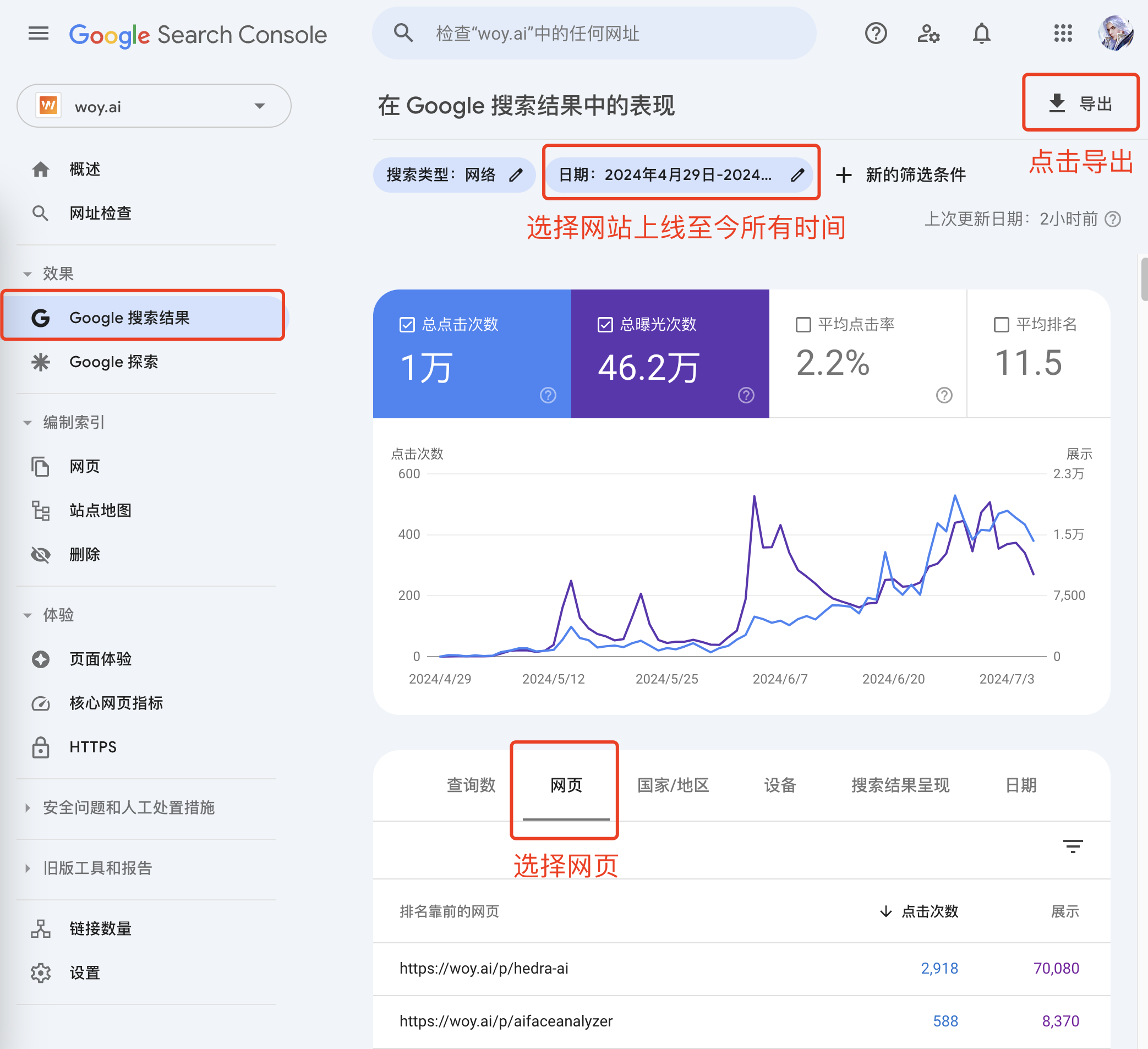Image resolution: width=1148 pixels, height=1049 pixels.
Task: Switch to the 搜索结果呈现 tab
Action: click(x=900, y=785)
